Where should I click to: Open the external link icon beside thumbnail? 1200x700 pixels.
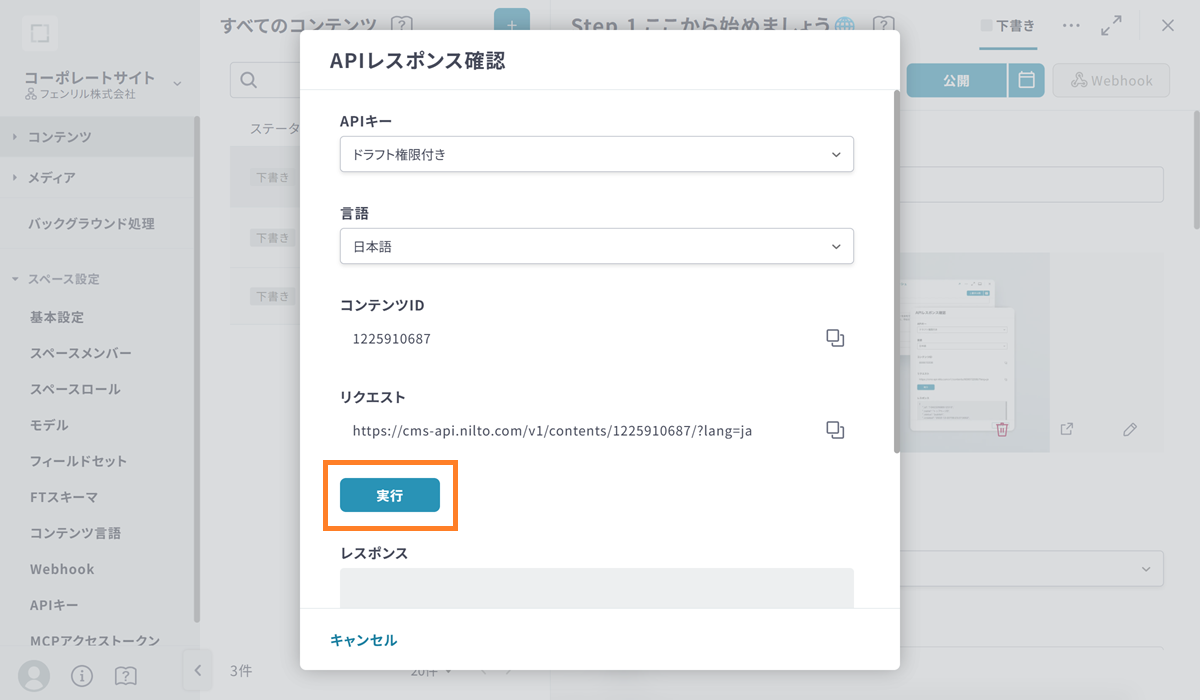pyautogui.click(x=1067, y=429)
